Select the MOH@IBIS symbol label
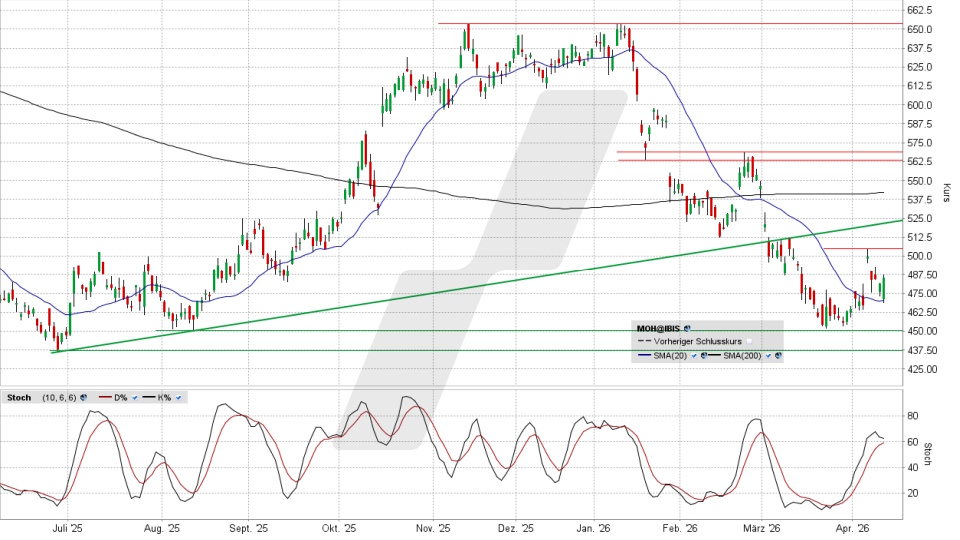The image size is (960, 540). tap(659, 328)
